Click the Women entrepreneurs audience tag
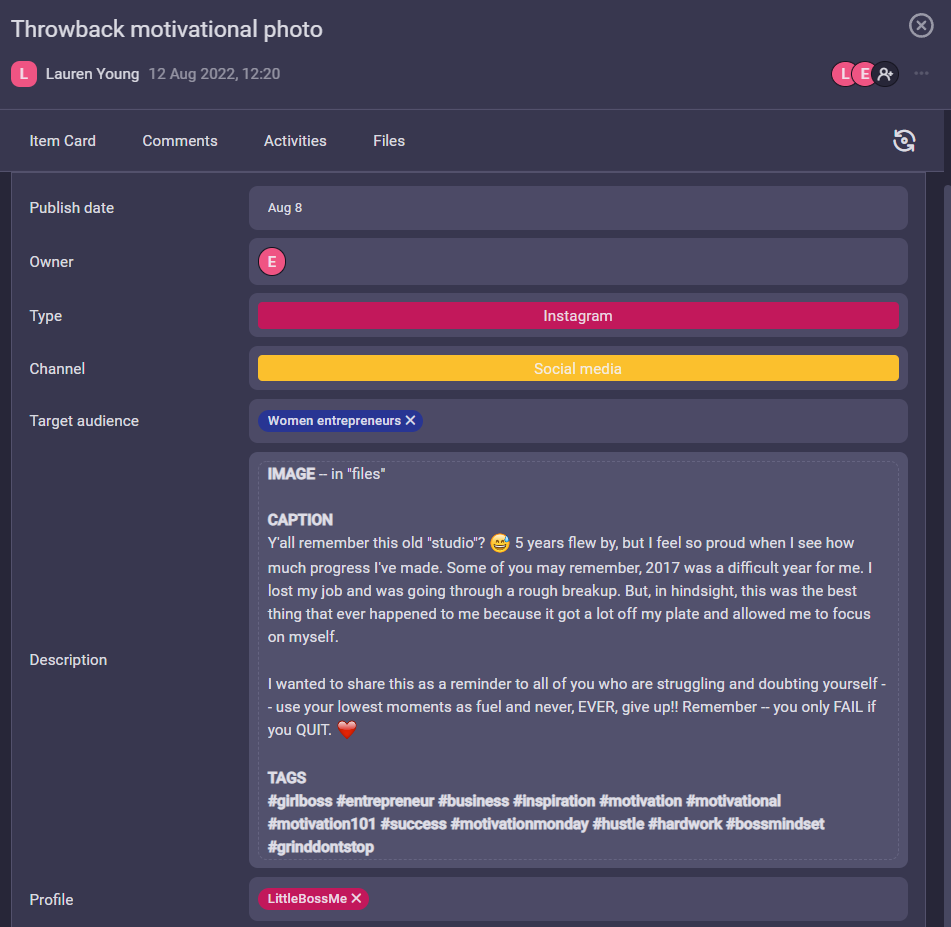951x927 pixels. click(x=333, y=421)
